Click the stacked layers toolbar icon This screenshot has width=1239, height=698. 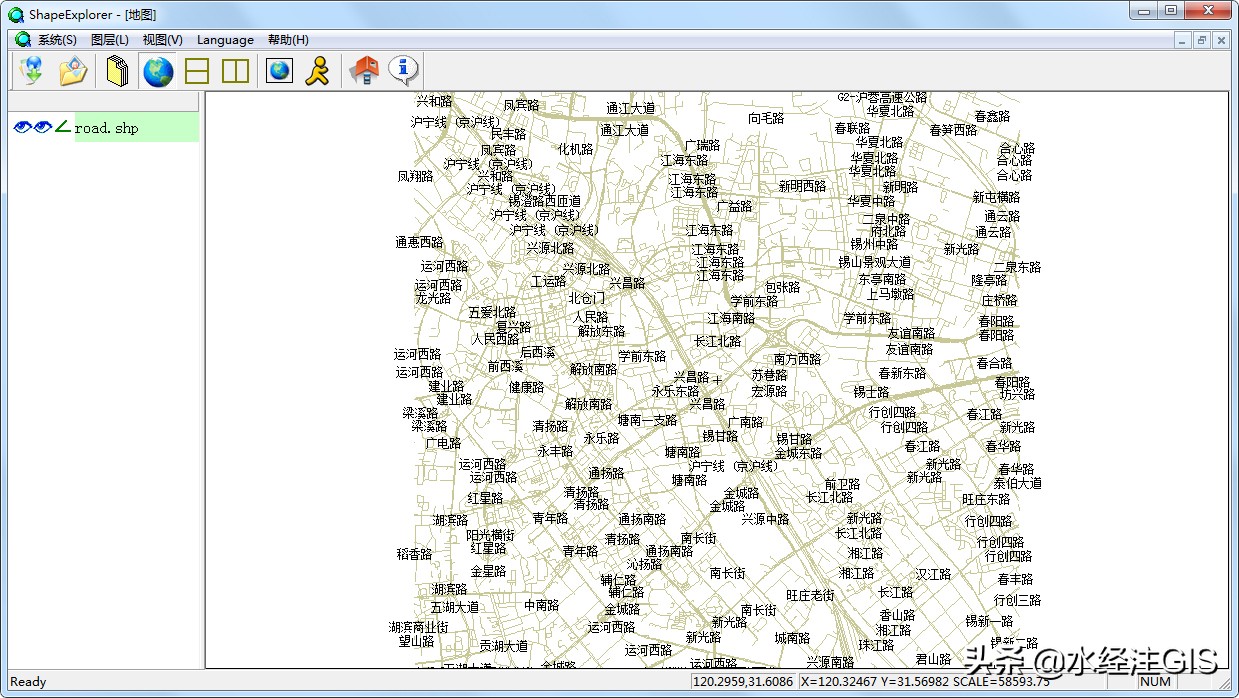pyautogui.click(x=115, y=70)
